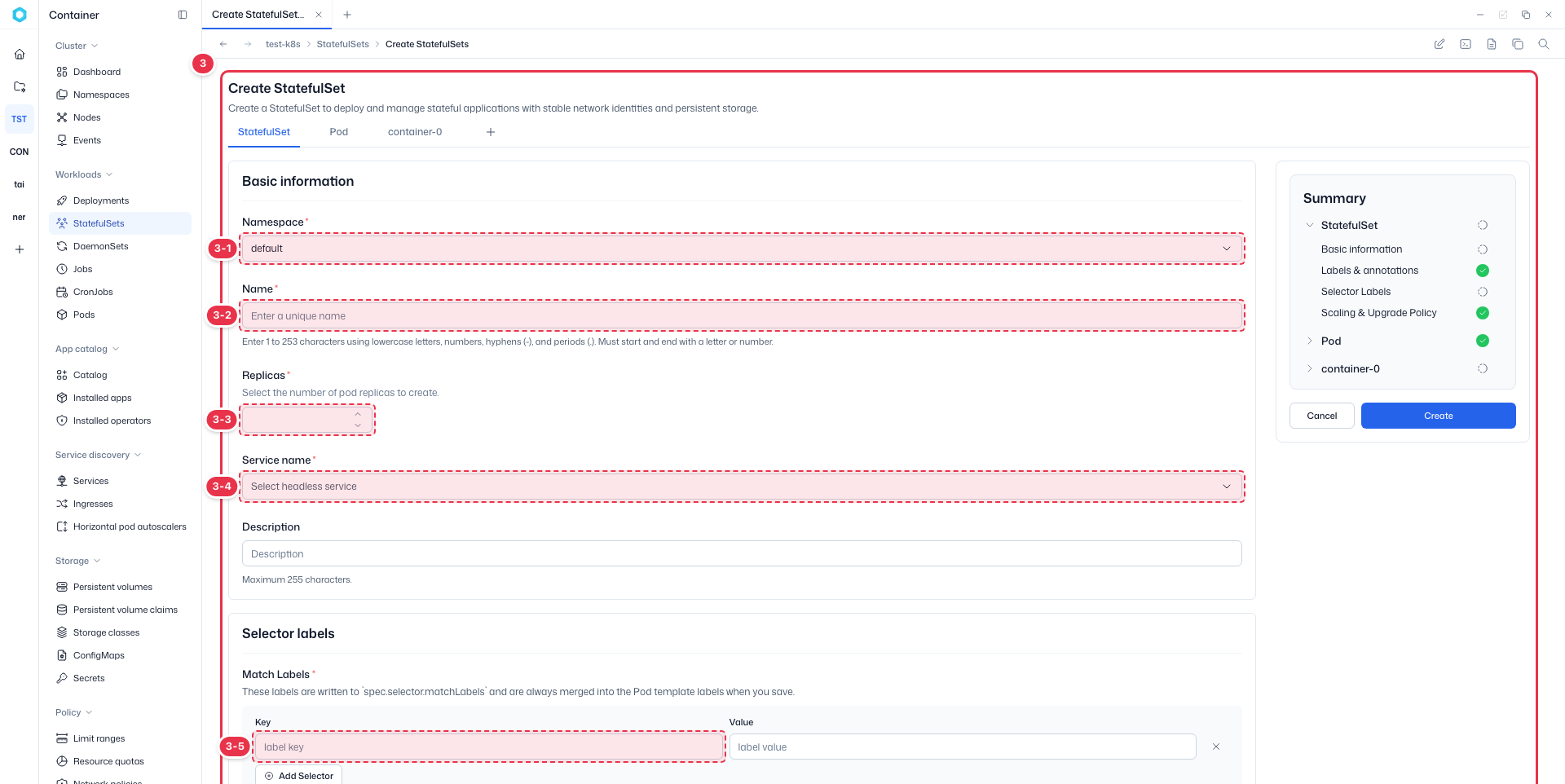Open Persistent volume claims in sidebar
Image resolution: width=1565 pixels, height=784 pixels.
[x=120, y=610]
